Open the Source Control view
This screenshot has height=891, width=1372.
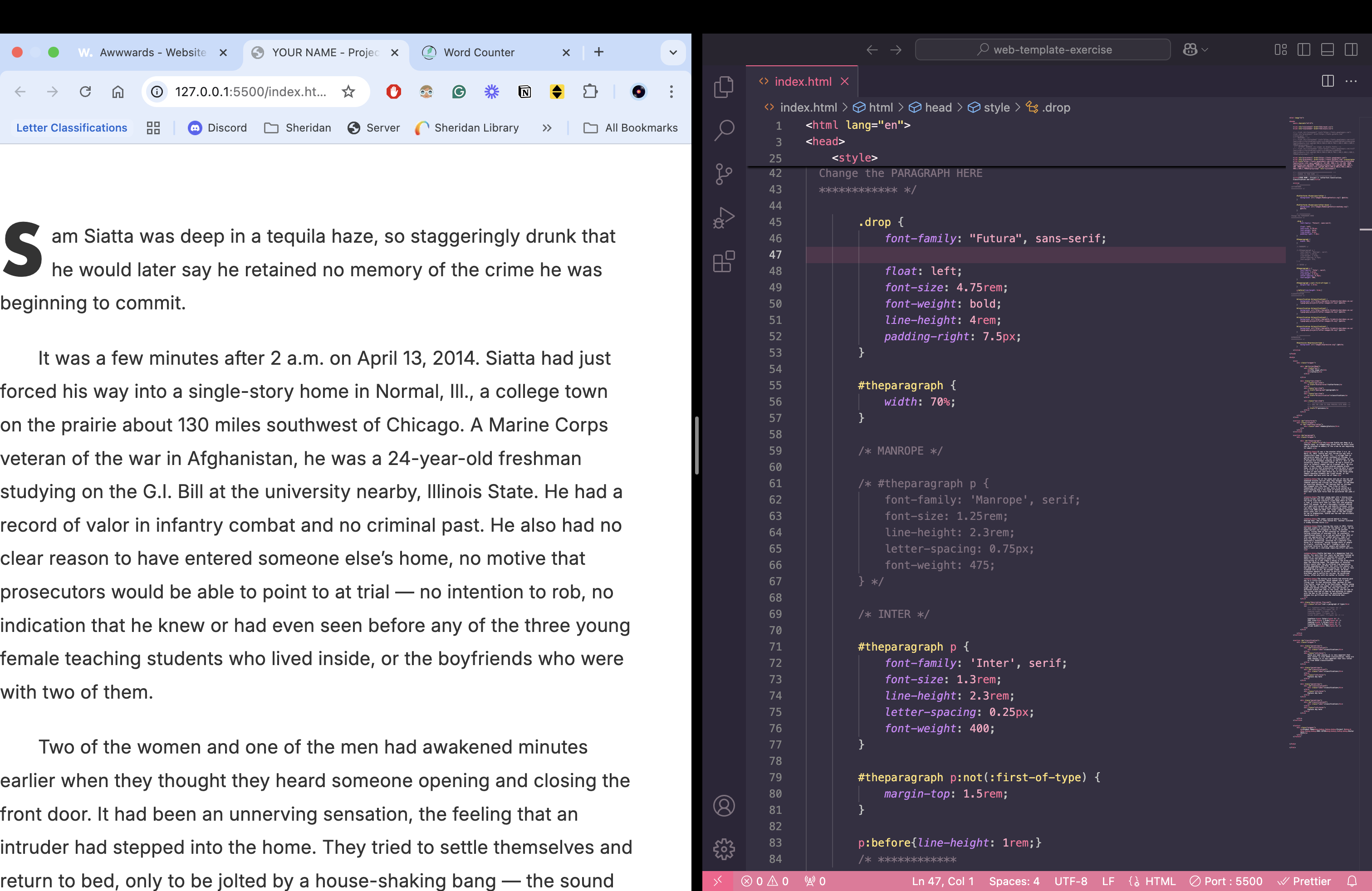pos(724,175)
